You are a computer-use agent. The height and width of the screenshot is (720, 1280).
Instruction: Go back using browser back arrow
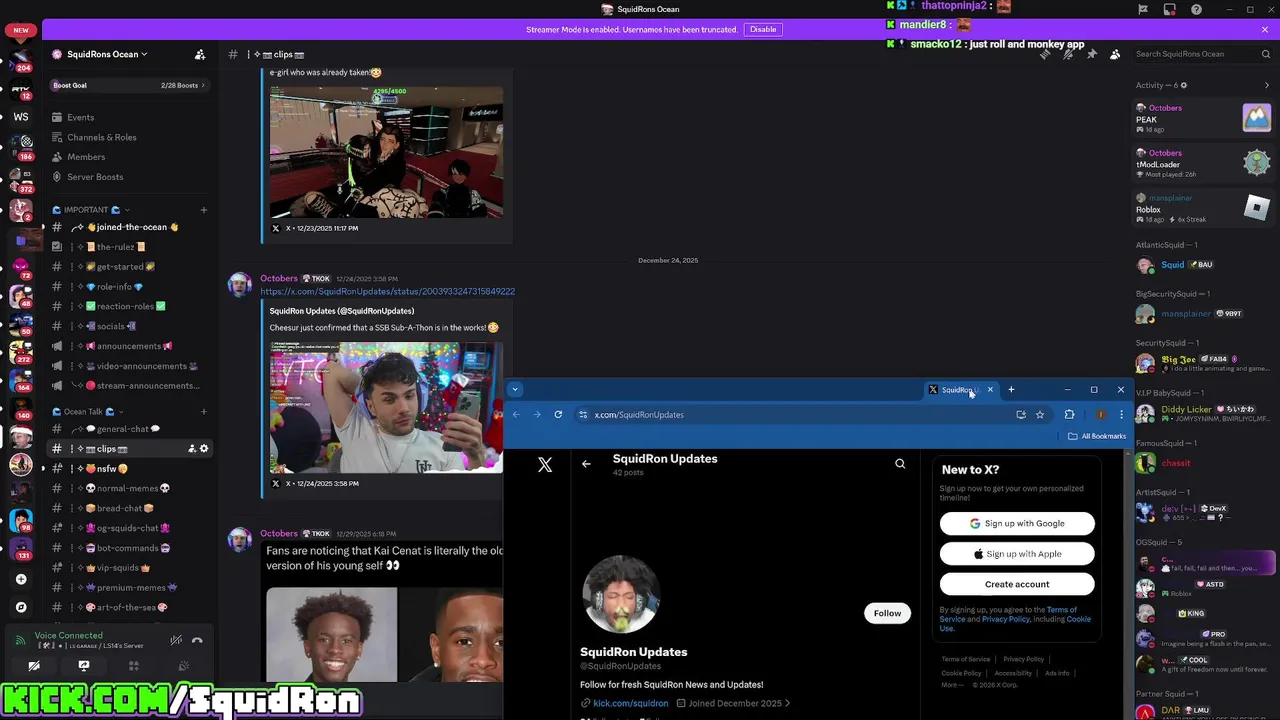pos(516,414)
